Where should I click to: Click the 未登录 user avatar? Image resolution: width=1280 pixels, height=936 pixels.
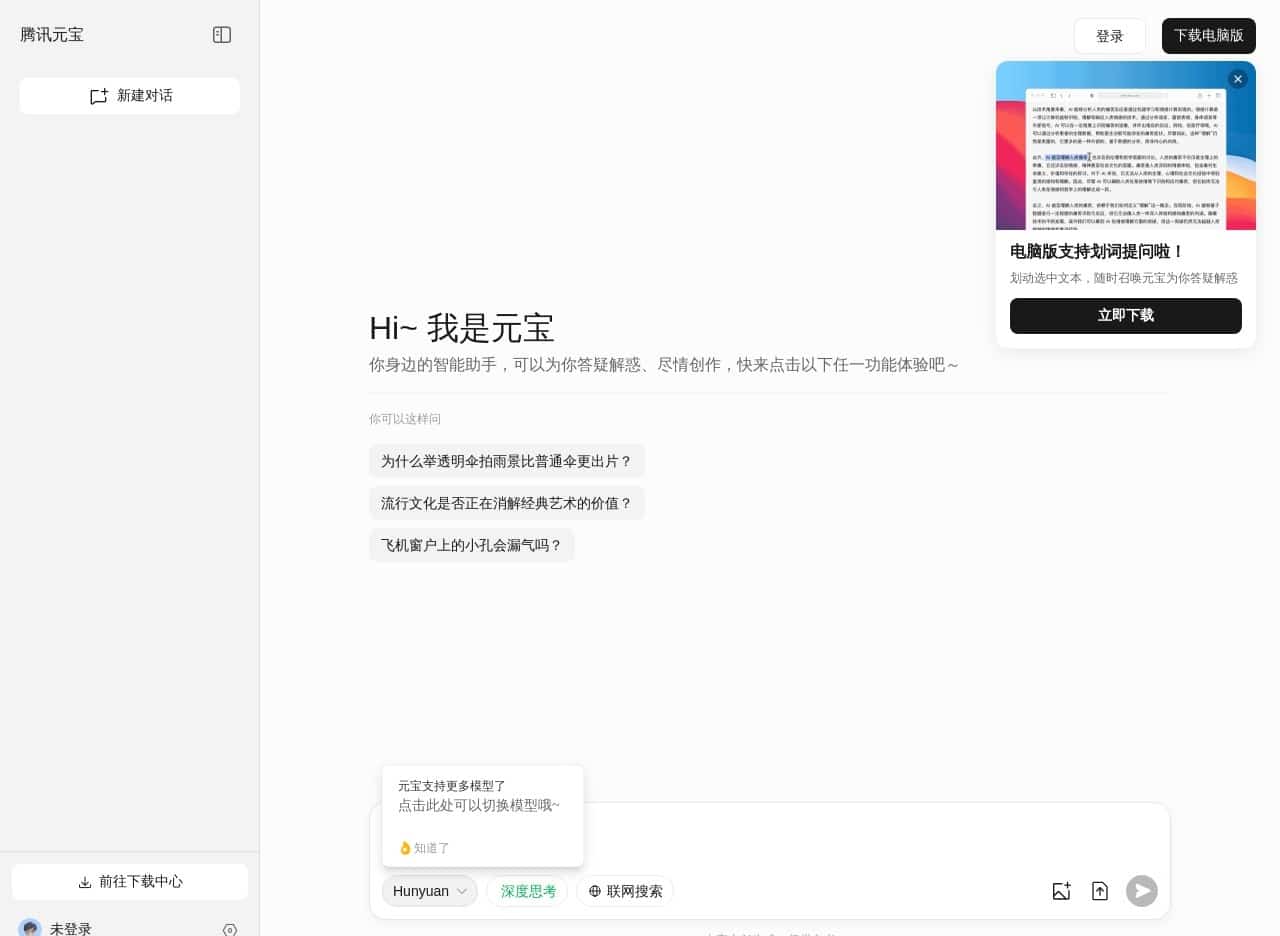coord(30,929)
